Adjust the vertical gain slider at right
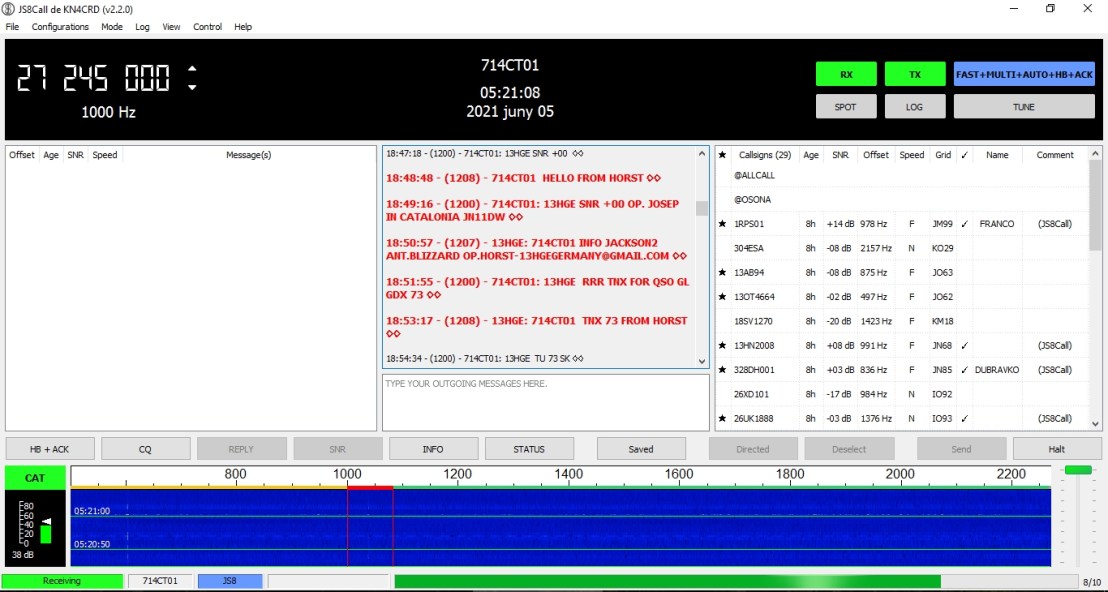 tap(1078, 470)
